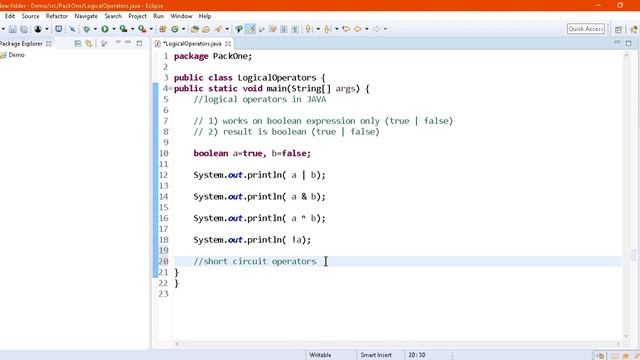Toggle Mark Occurrences highlighter icon

pyautogui.click(x=251, y=29)
